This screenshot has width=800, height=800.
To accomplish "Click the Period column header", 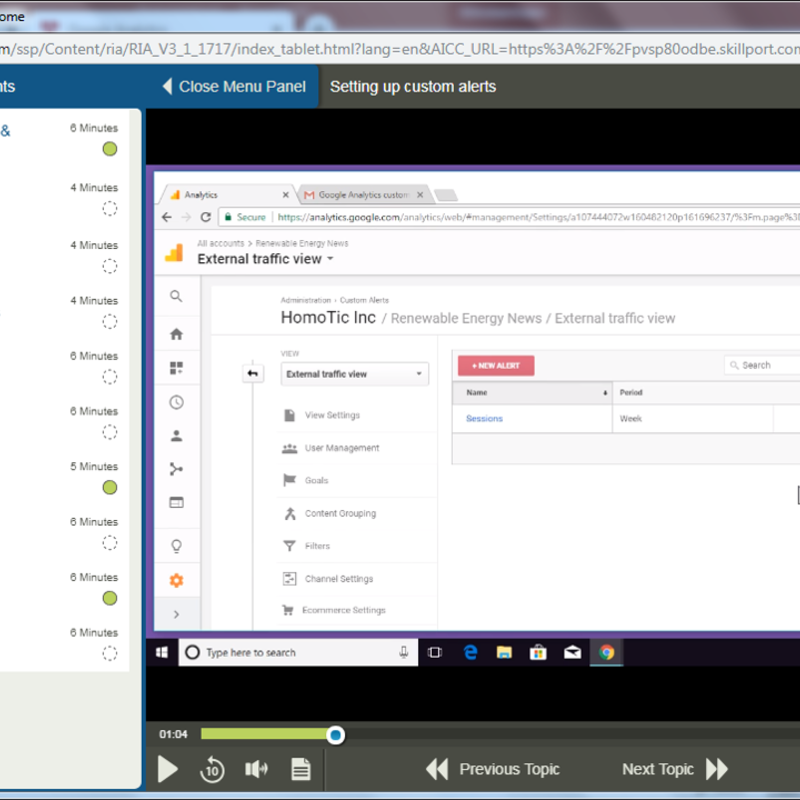I will point(631,392).
